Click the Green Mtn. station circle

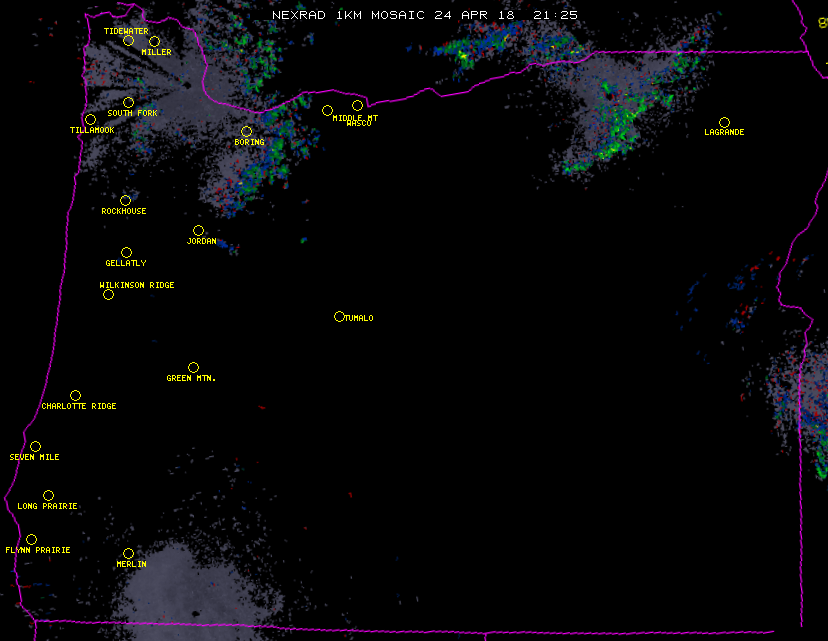click(193, 367)
